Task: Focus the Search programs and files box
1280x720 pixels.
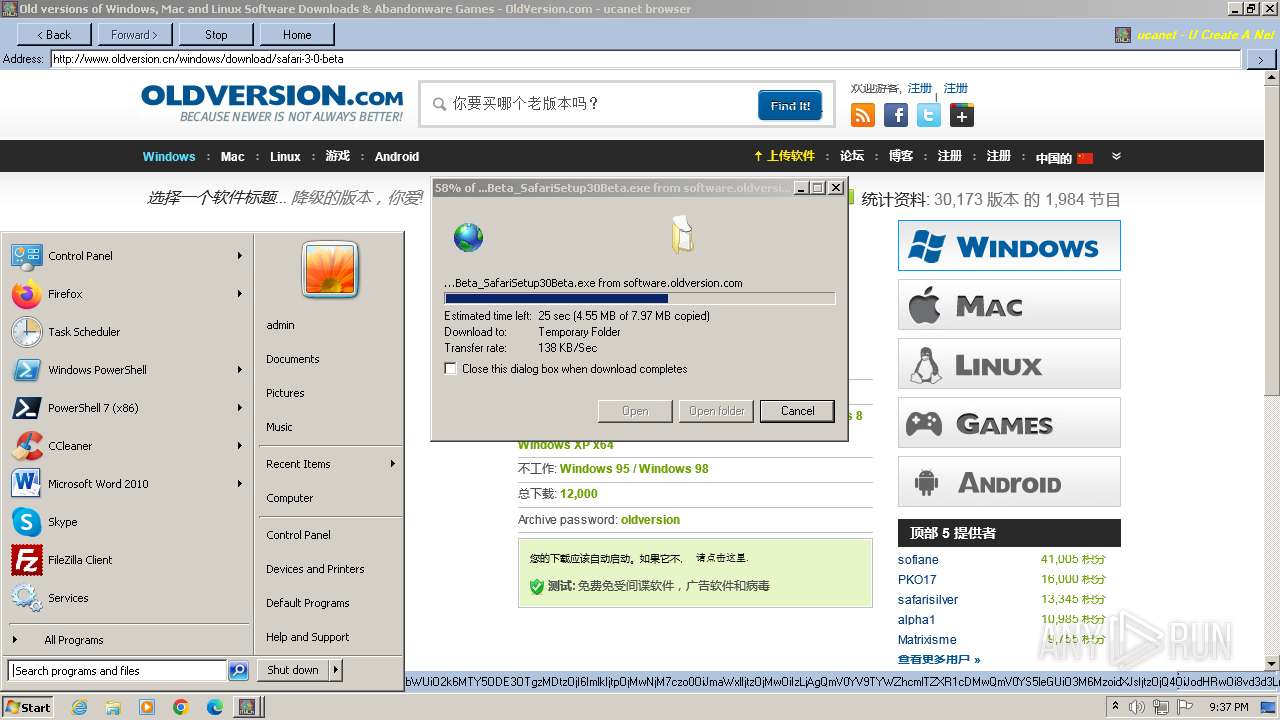Action: pos(118,671)
